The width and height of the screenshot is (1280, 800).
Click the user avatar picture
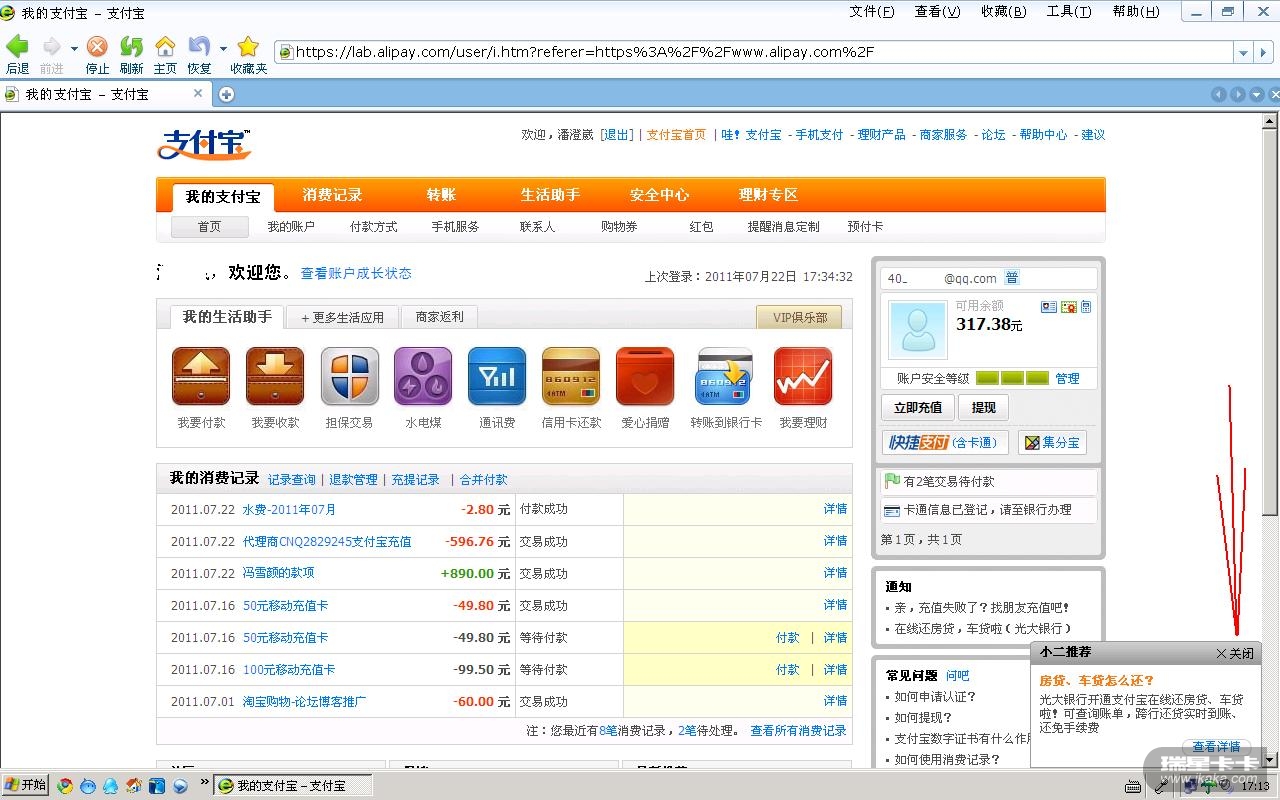point(917,330)
